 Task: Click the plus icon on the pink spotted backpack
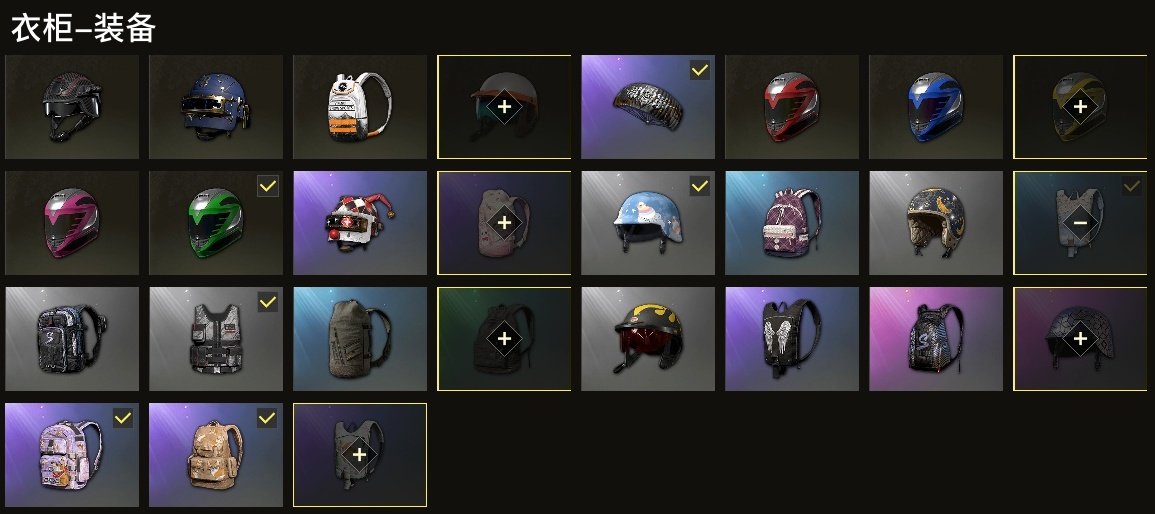pos(504,223)
